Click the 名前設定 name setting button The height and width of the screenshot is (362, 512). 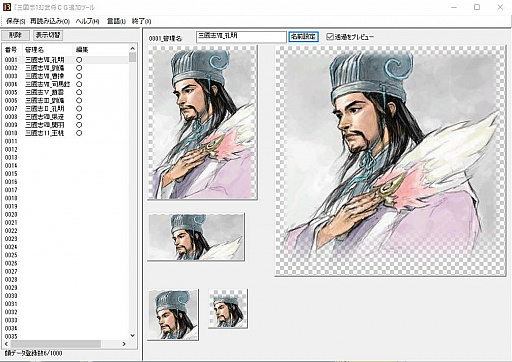pyautogui.click(x=303, y=37)
